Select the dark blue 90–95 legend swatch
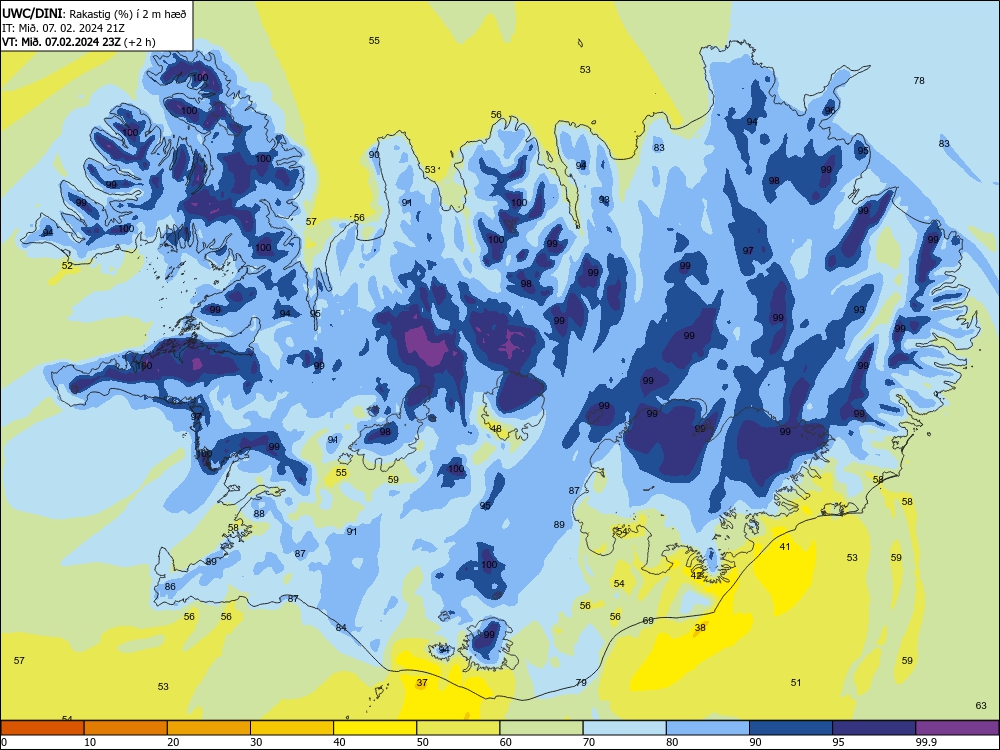 791,728
